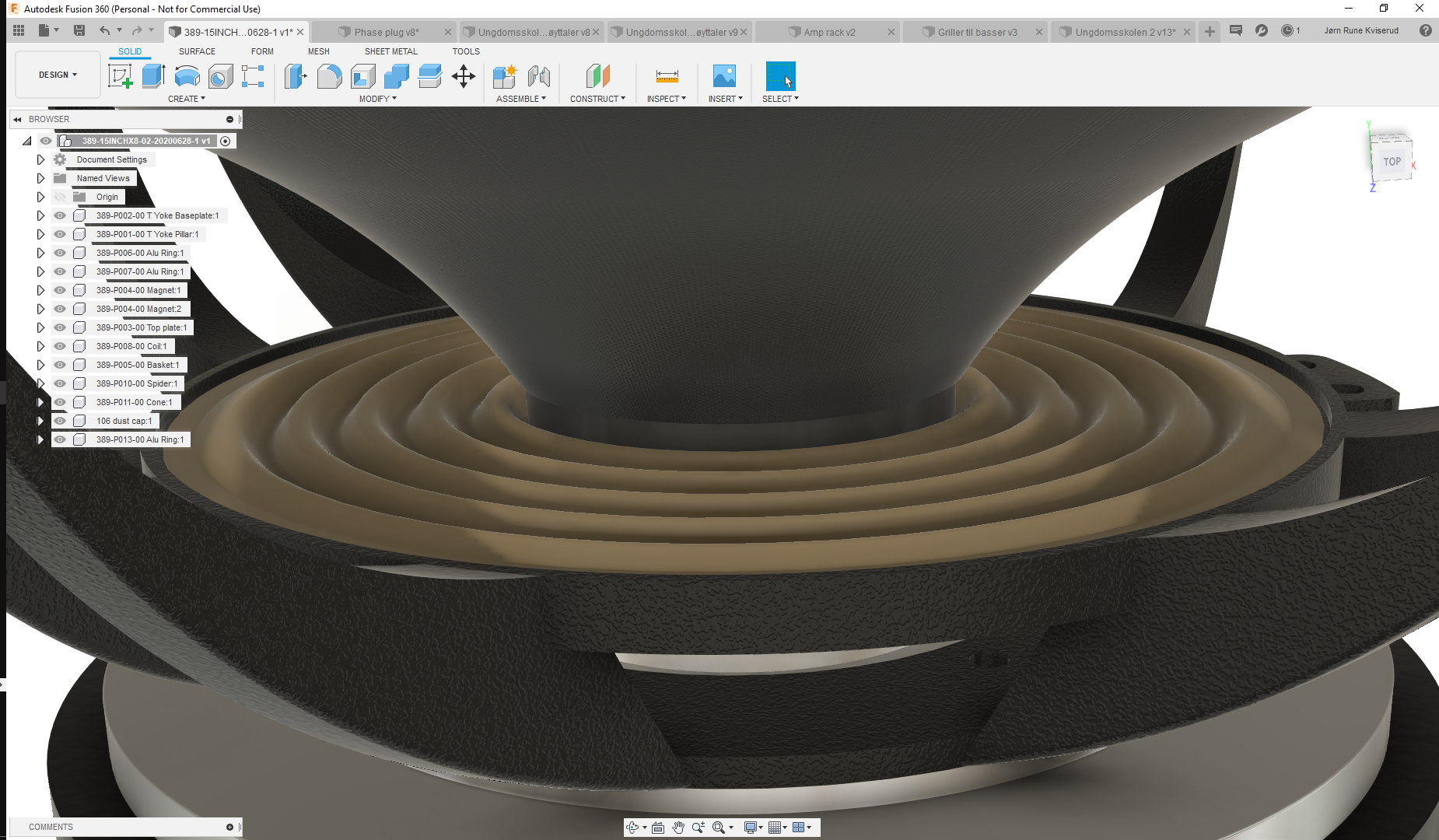The image size is (1439, 840).
Task: Add a new design tab
Action: click(x=1210, y=31)
